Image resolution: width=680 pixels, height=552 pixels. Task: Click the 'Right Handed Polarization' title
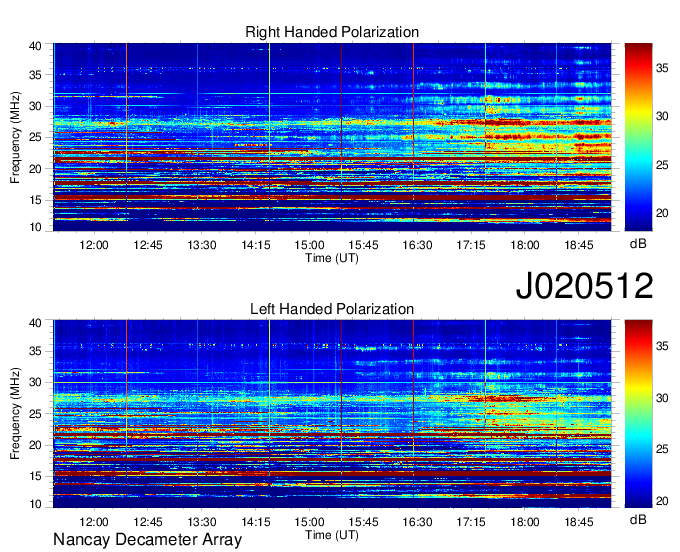[332, 32]
